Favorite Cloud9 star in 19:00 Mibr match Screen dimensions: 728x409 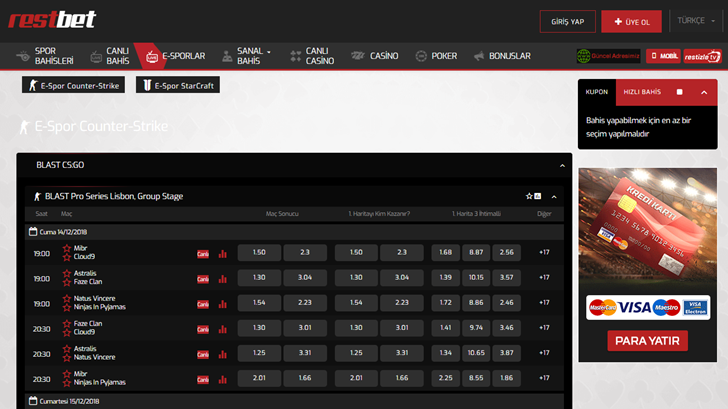(x=67, y=257)
